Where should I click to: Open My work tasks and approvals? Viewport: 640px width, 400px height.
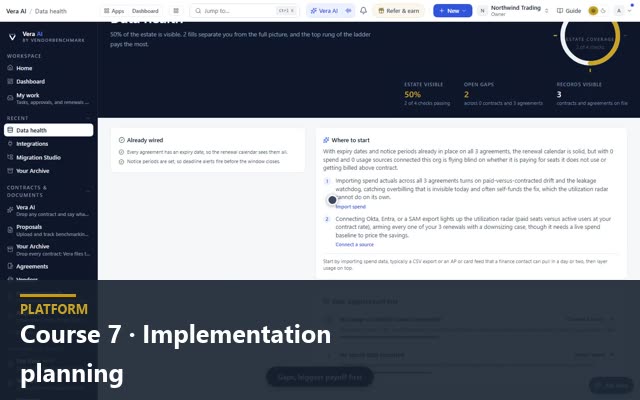pyautogui.click(x=49, y=98)
